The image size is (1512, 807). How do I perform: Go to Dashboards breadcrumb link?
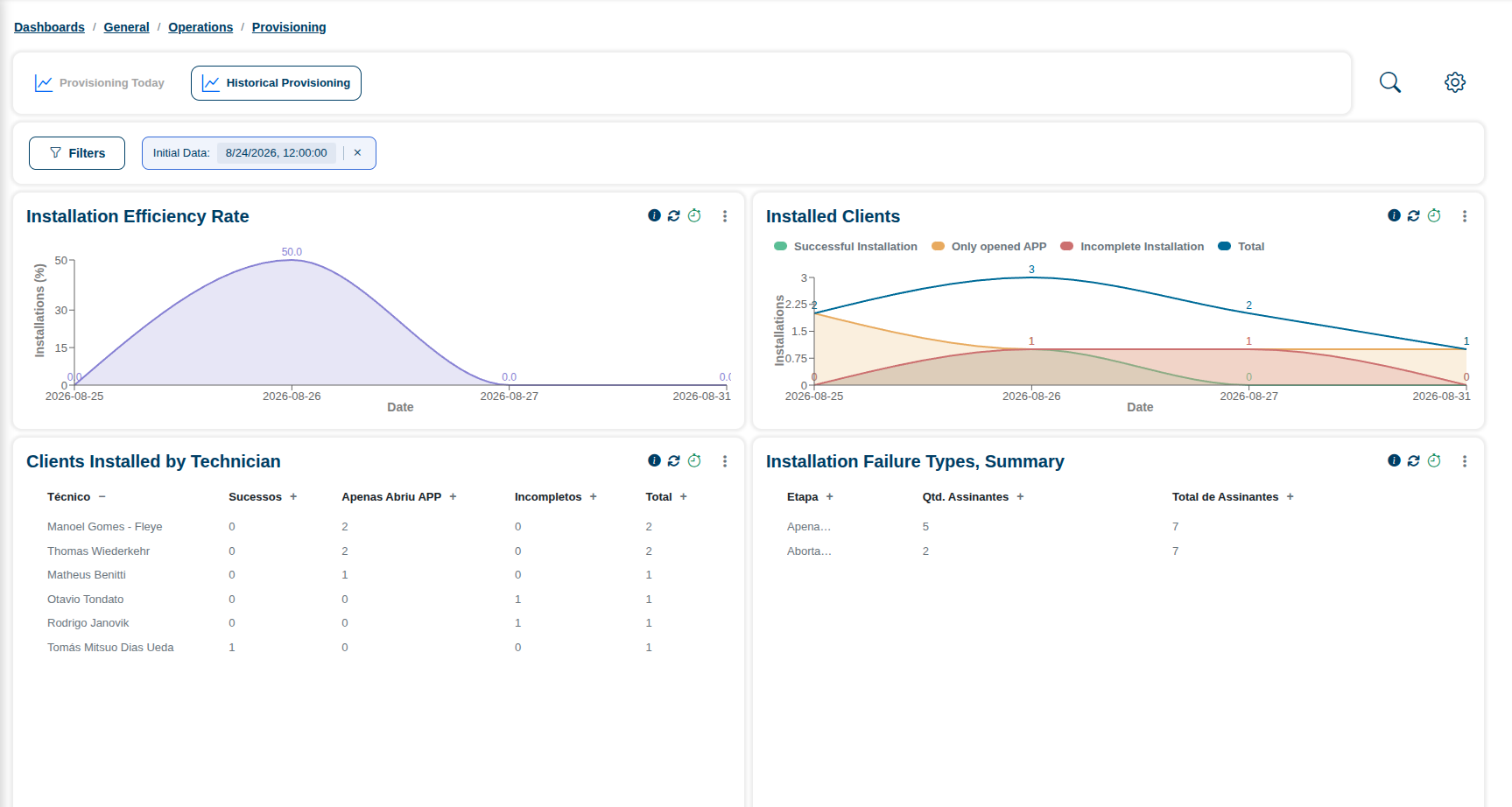point(49,27)
